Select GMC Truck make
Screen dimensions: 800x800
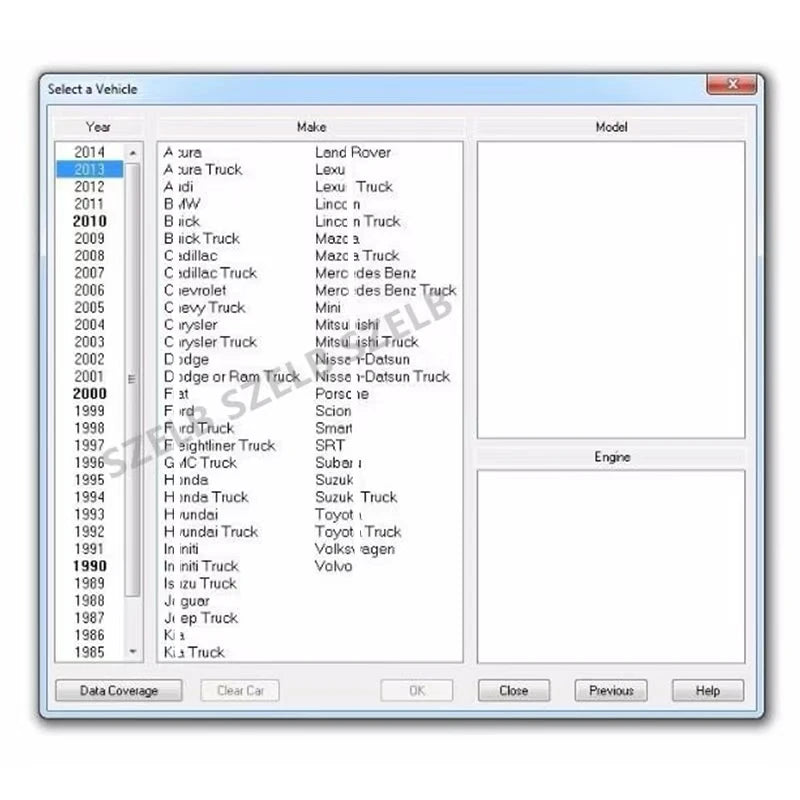point(201,463)
